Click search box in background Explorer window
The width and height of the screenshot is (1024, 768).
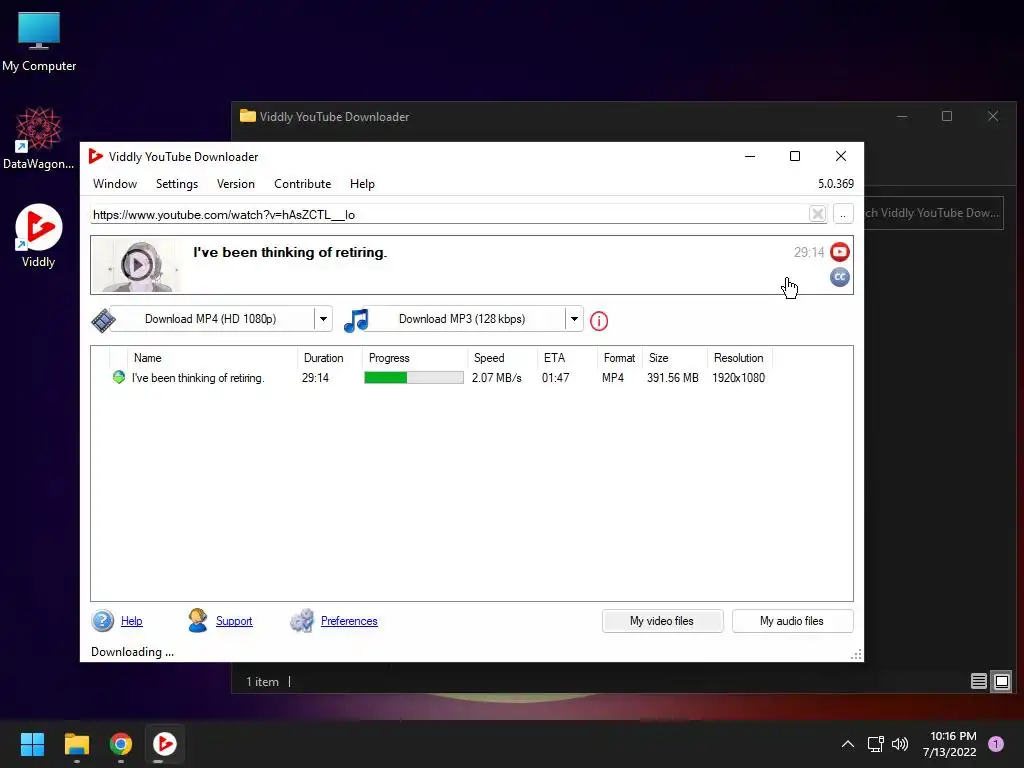[933, 213]
